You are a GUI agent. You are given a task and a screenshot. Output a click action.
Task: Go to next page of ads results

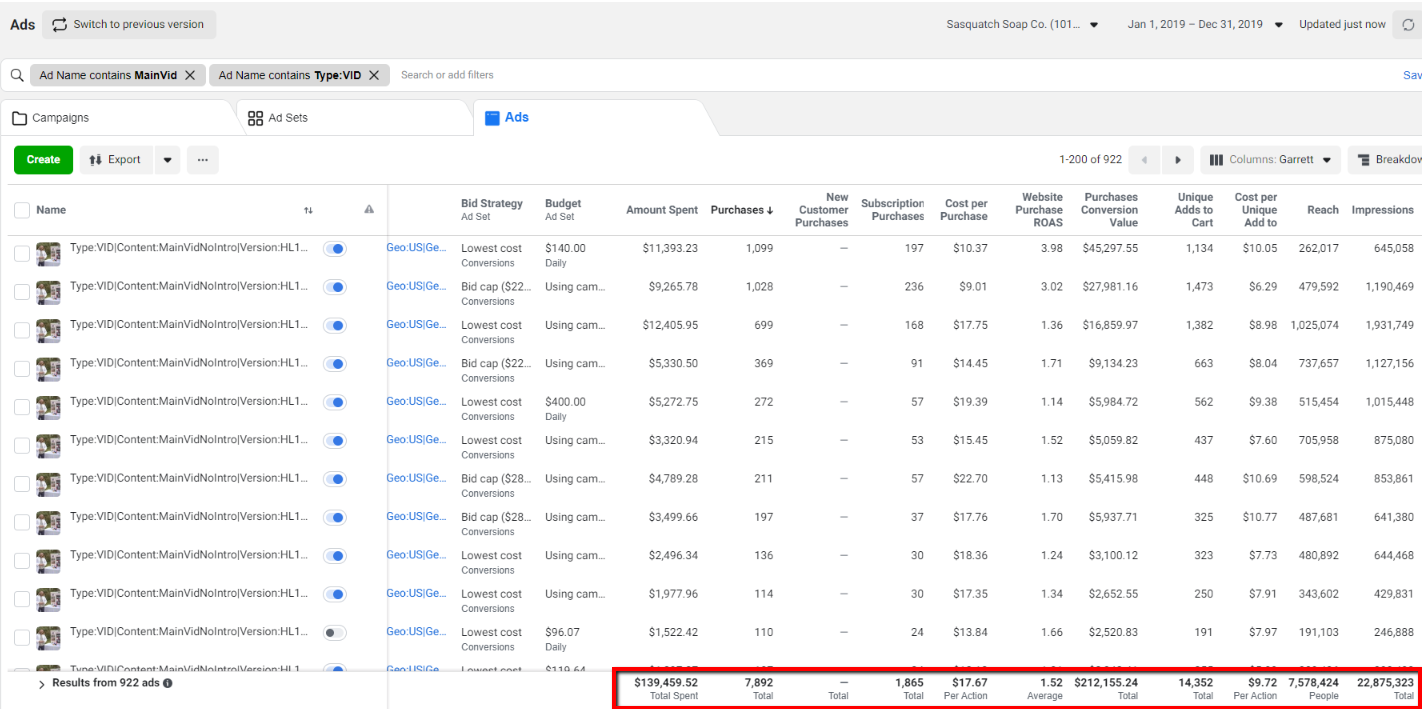coord(1178,160)
